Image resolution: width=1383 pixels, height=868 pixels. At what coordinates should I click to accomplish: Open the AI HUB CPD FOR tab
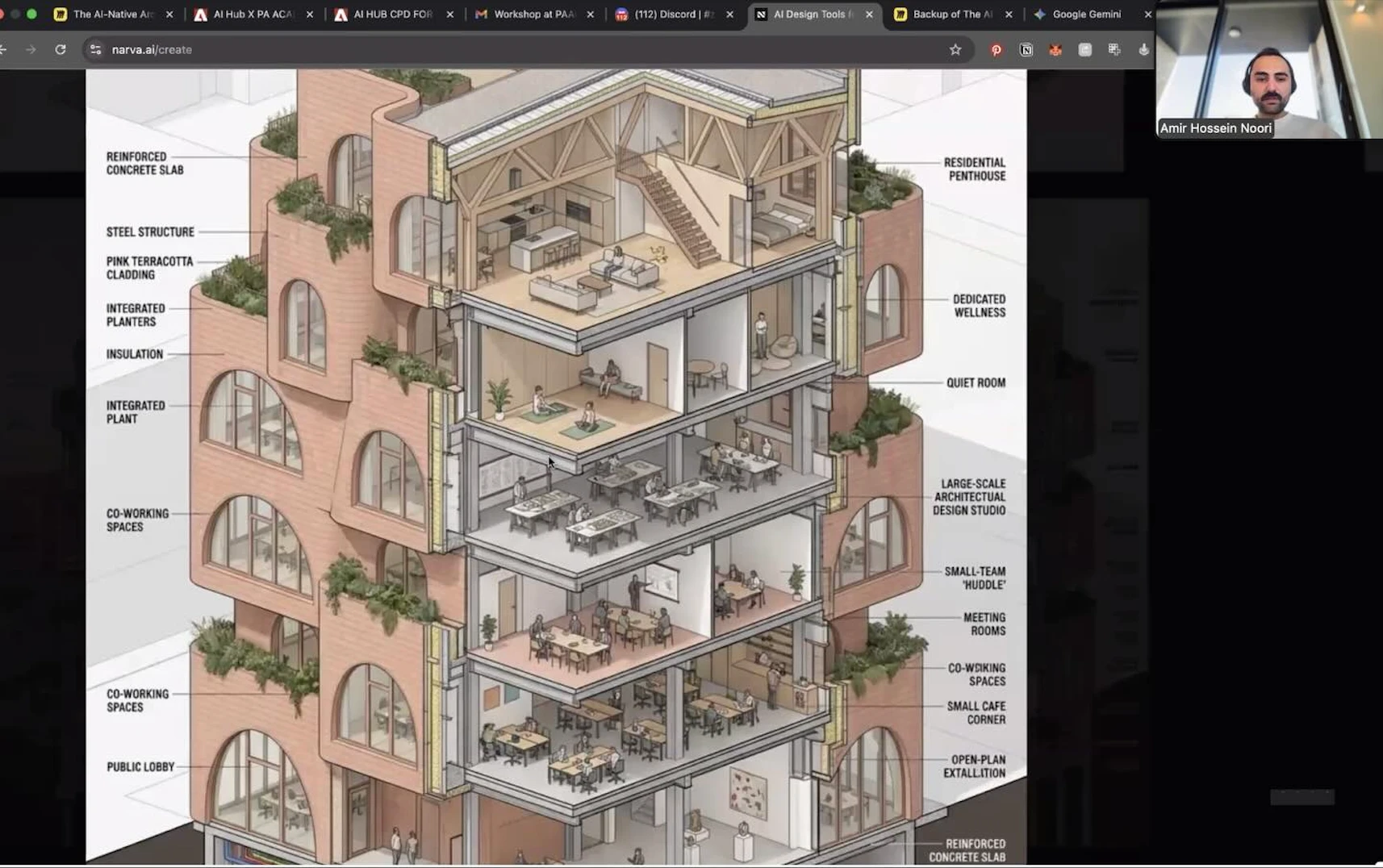(x=392, y=15)
